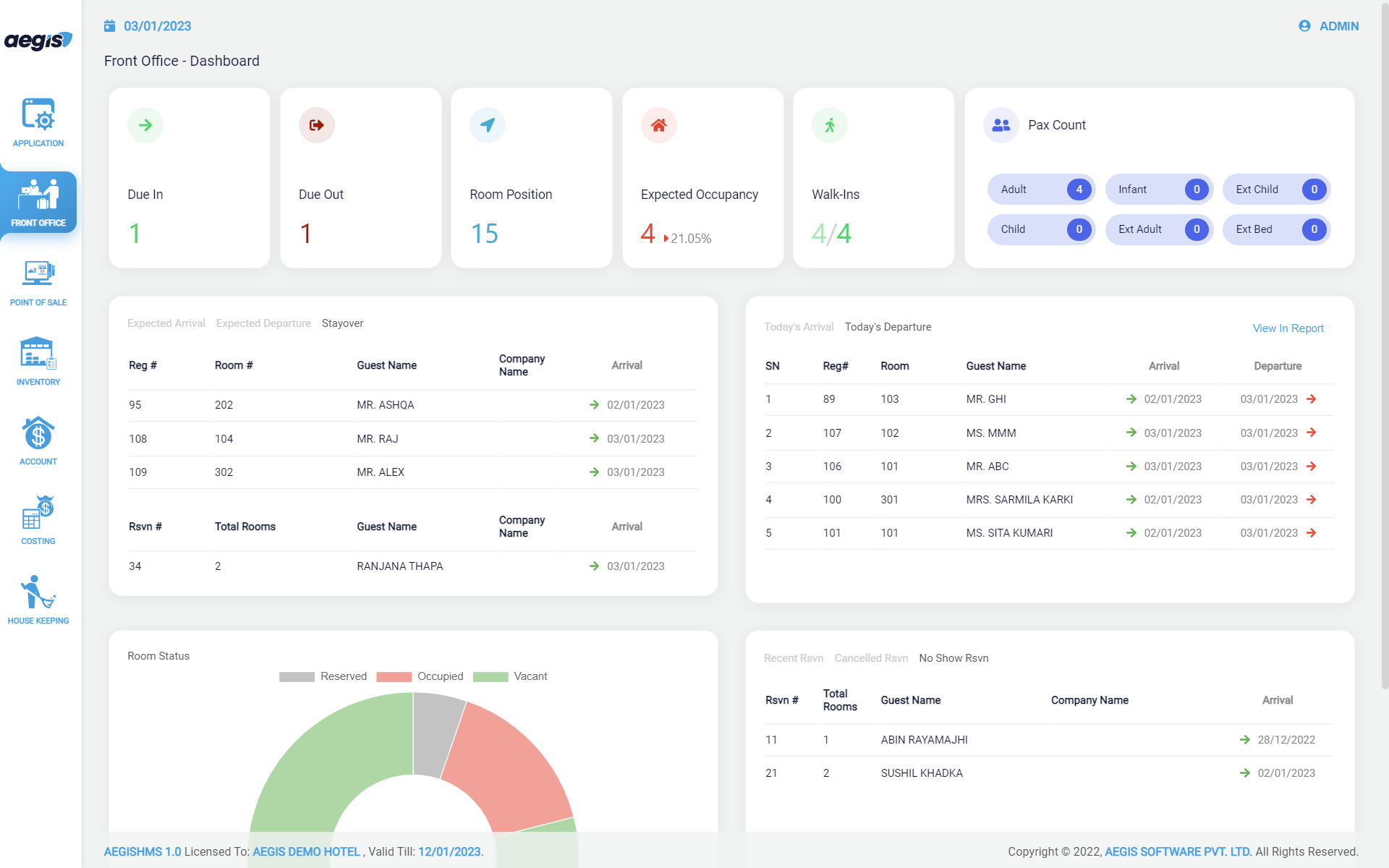Toggle Occupied legend in Room Status chart
This screenshot has width=1389, height=868.
click(x=420, y=676)
